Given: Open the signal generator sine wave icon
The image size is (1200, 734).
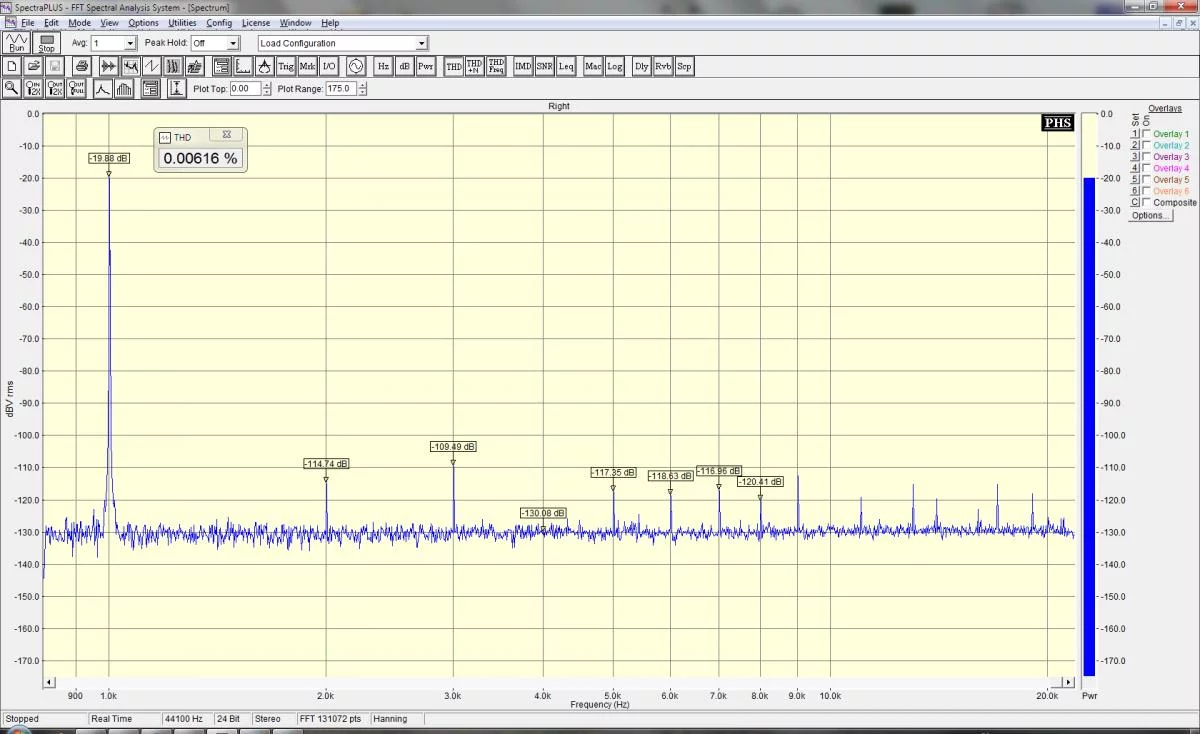Looking at the screenshot, I should click(x=355, y=66).
